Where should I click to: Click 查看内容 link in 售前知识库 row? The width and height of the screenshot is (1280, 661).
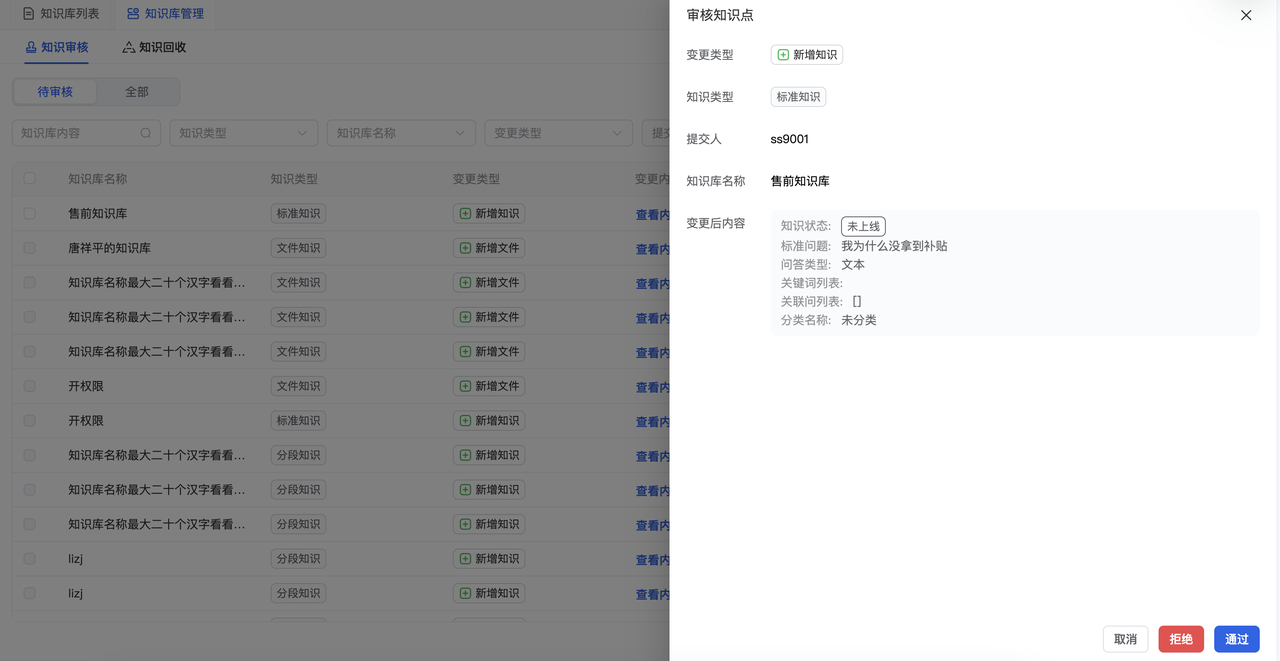652,214
